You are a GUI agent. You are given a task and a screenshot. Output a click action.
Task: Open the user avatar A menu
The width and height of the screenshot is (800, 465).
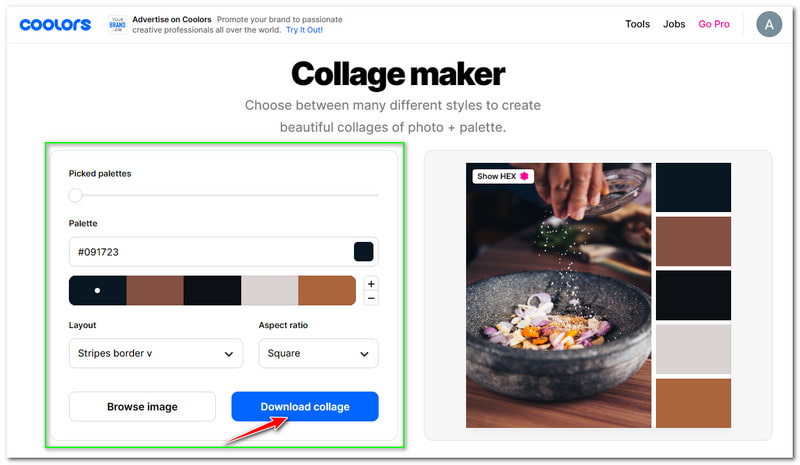point(769,24)
